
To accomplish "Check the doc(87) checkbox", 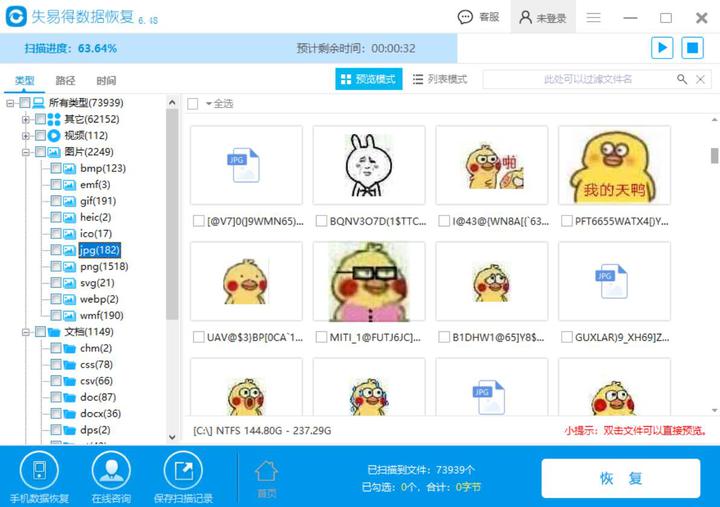I will (x=56, y=397).
